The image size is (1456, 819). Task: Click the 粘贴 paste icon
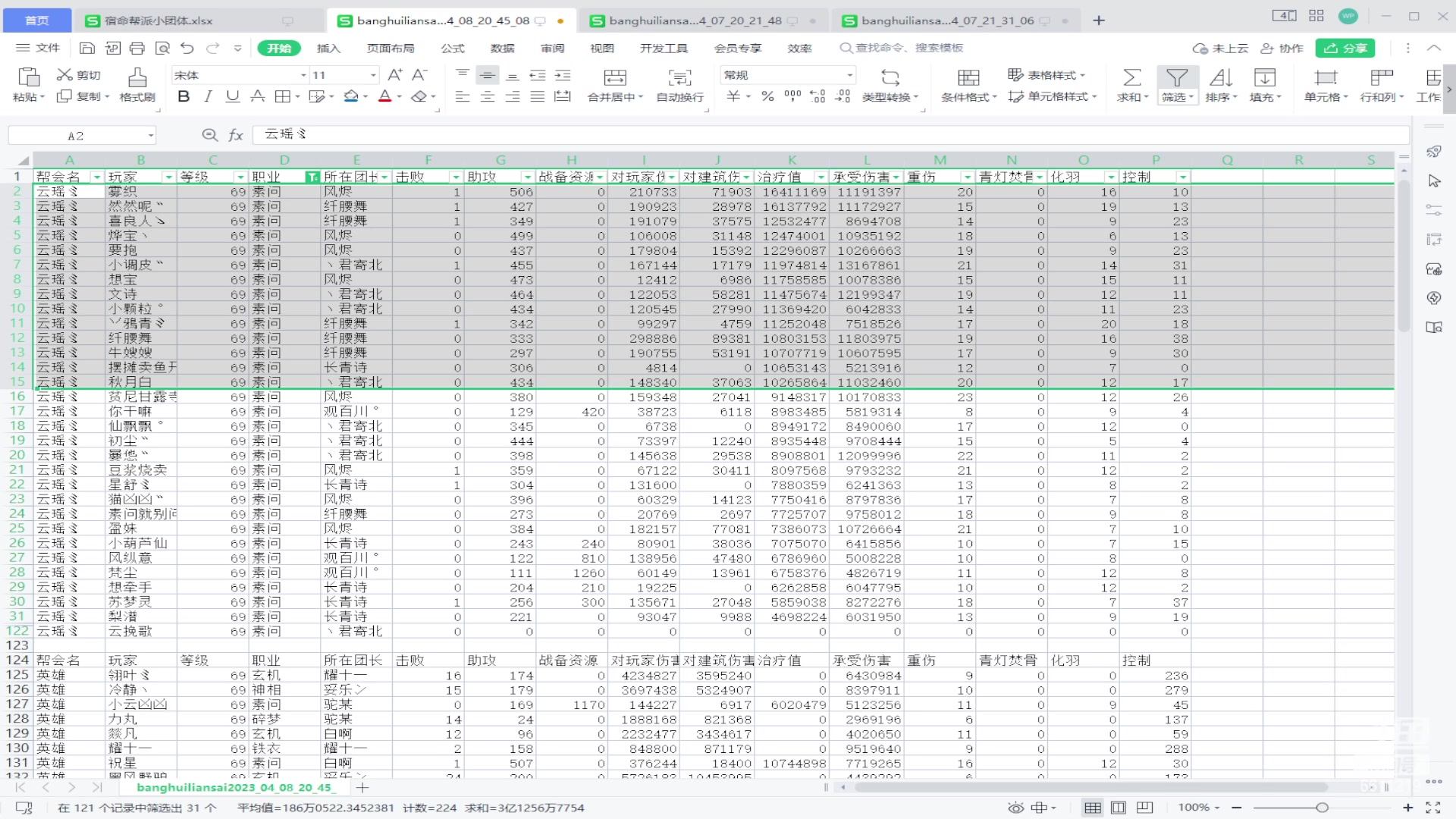[x=28, y=83]
